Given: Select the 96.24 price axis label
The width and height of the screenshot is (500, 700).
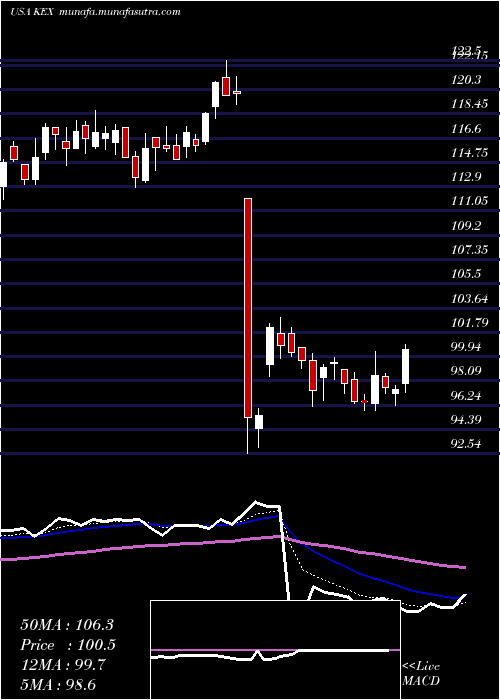Looking at the screenshot, I should pos(466,396).
